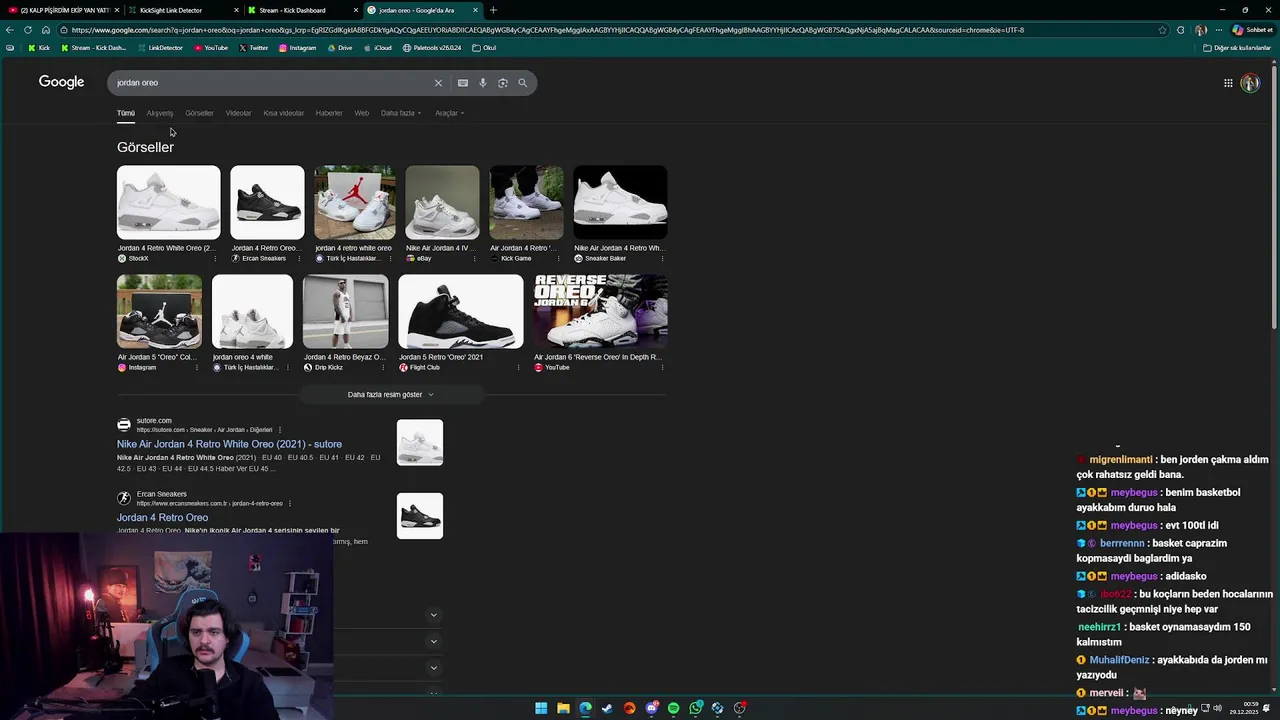Viewport: 1280px width, 720px height.
Task: Switch to the KickSight Link Detector tab
Action: tap(179, 10)
